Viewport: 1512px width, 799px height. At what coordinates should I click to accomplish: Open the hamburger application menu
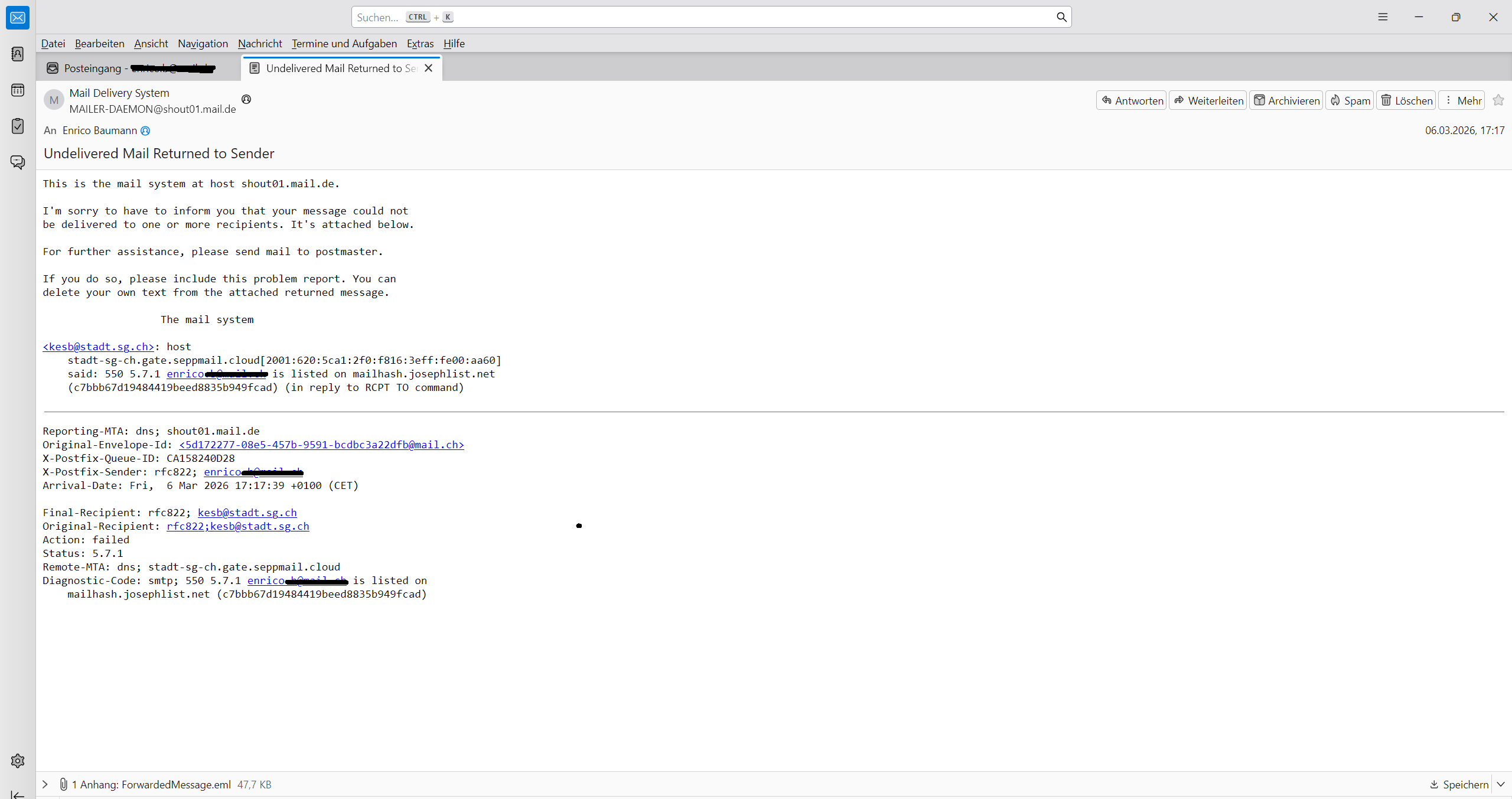point(1383,17)
